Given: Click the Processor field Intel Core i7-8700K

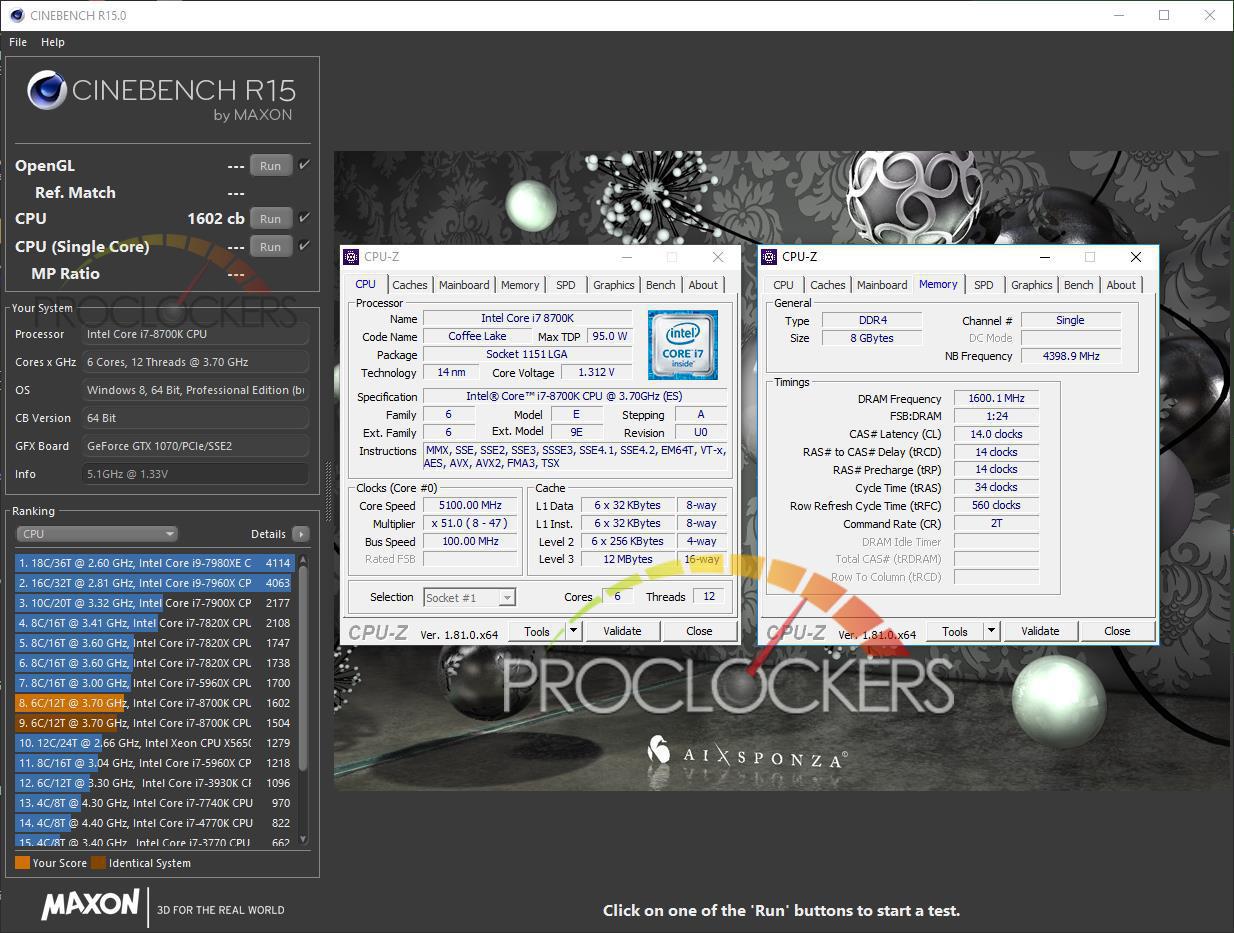Looking at the screenshot, I should point(195,334).
